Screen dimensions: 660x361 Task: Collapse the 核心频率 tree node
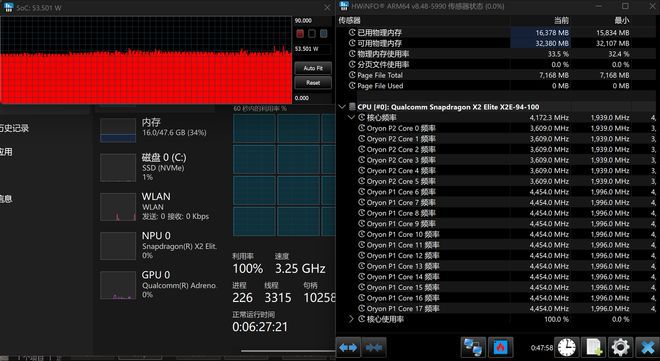tap(351, 117)
